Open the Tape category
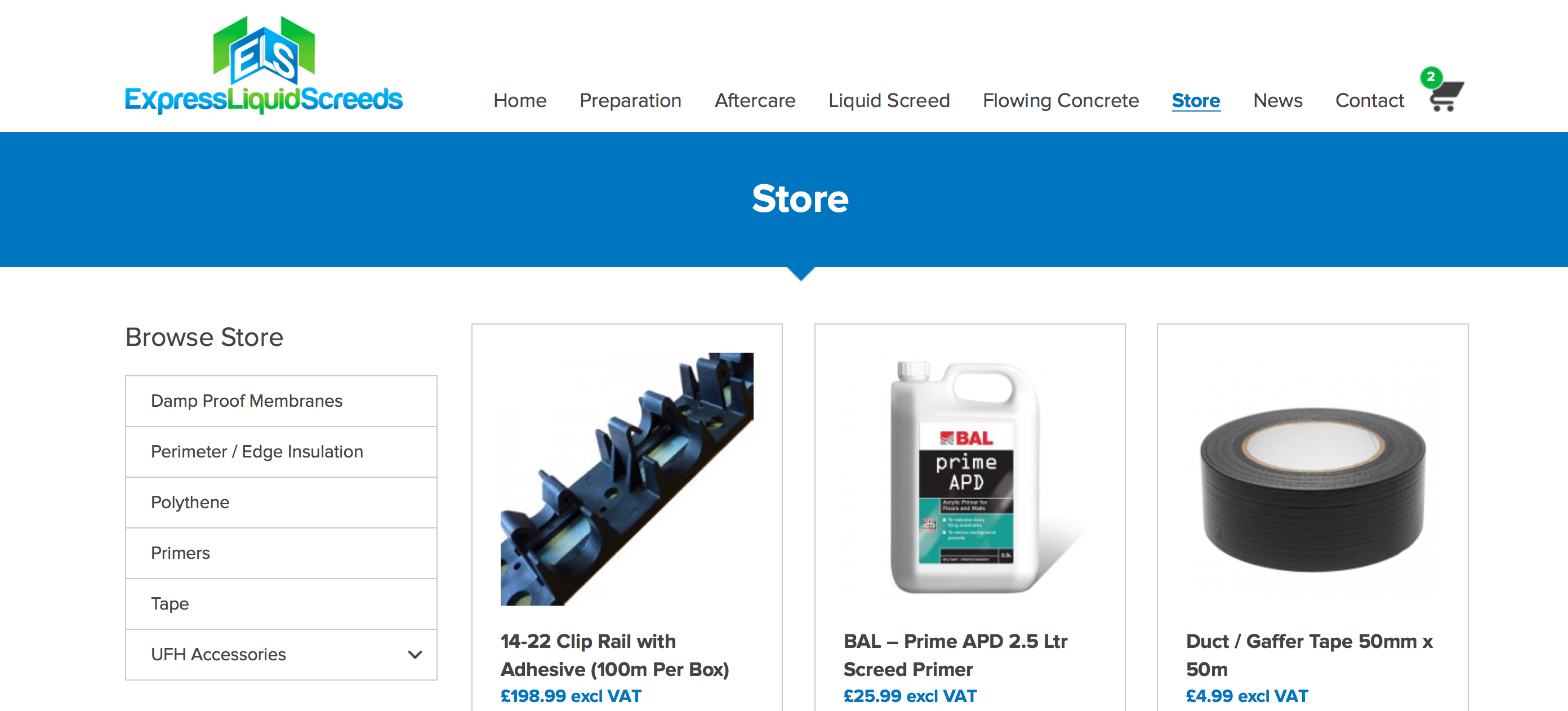 coord(281,604)
